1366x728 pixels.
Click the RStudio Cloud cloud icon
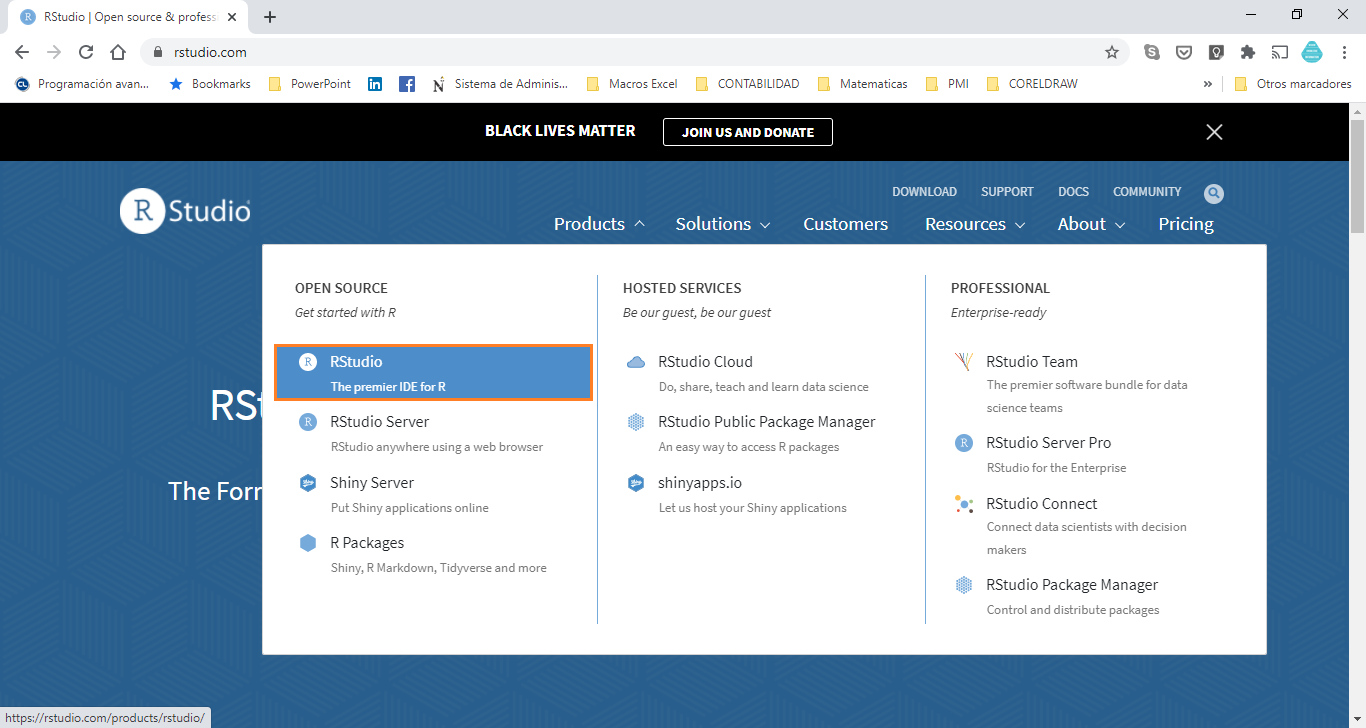tap(635, 361)
